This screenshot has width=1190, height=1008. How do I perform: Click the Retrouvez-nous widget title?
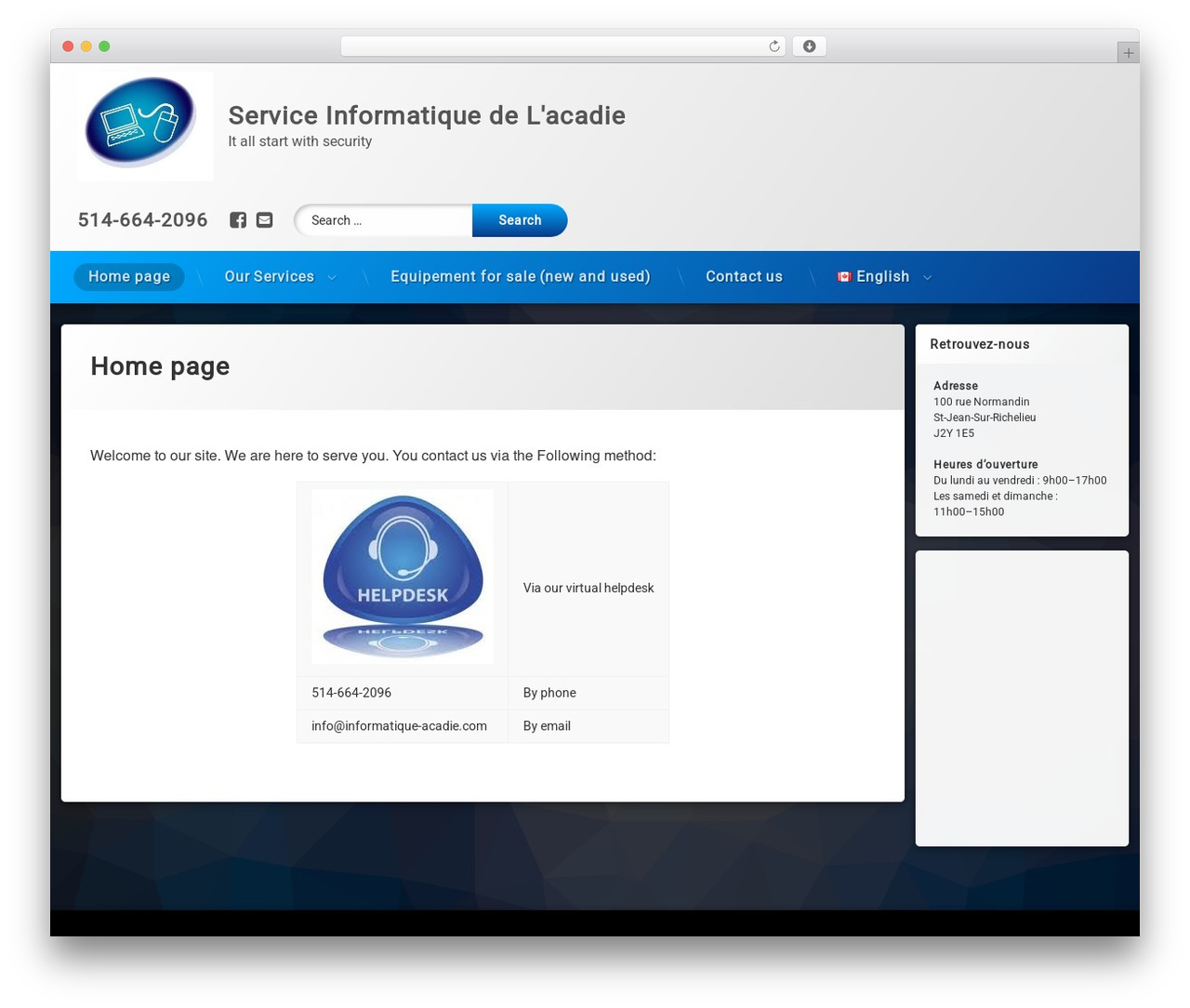(980, 344)
